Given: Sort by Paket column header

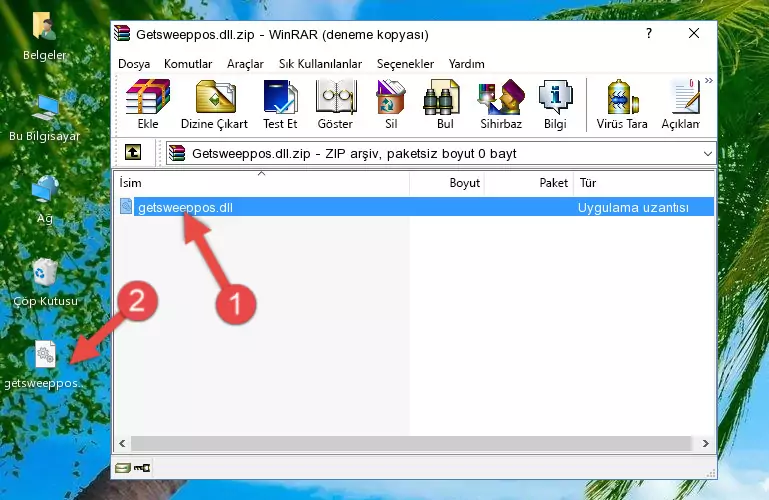Looking at the screenshot, I should click(x=529, y=183).
